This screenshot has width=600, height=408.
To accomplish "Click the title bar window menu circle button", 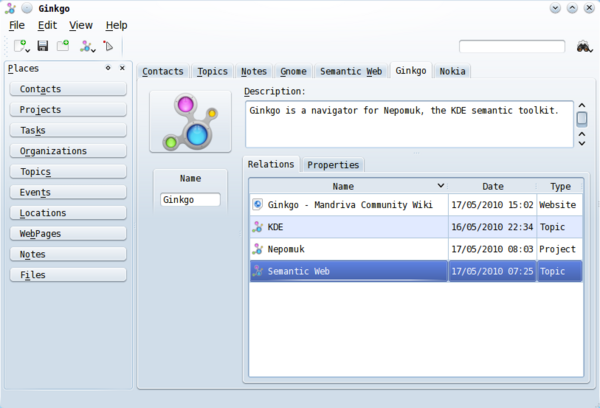I will click(27, 8).
